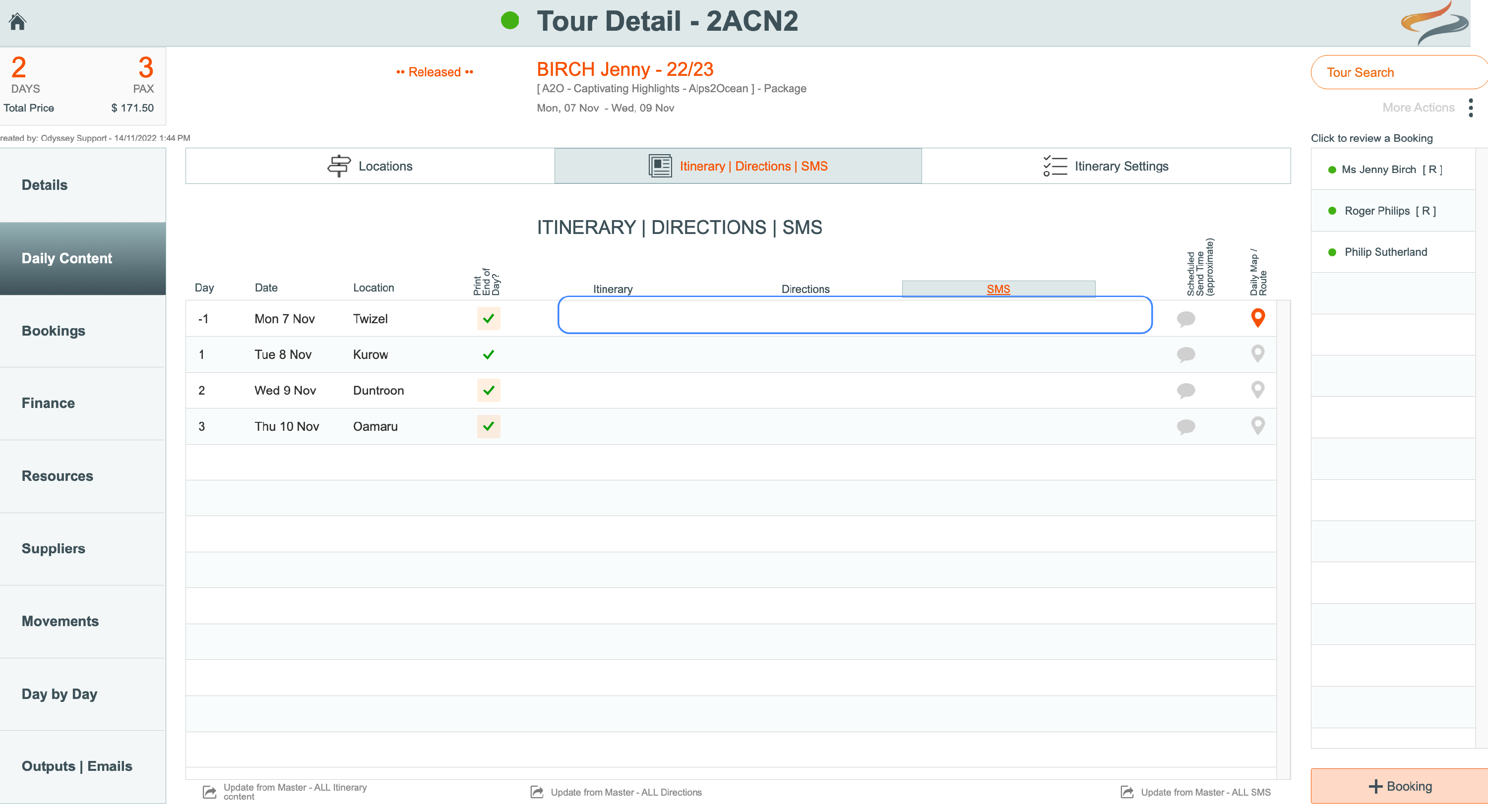Switch to the Locations tab
The image size is (1488, 812).
[370, 167]
